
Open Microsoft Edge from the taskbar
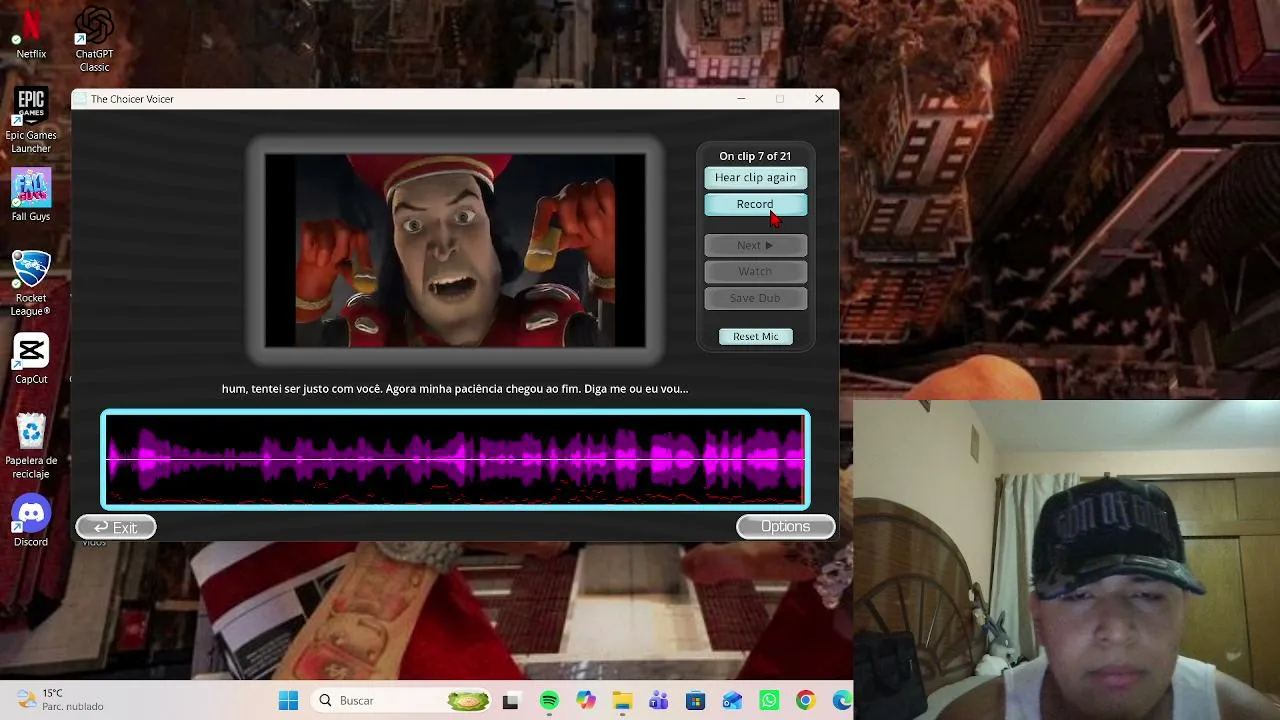pos(842,701)
